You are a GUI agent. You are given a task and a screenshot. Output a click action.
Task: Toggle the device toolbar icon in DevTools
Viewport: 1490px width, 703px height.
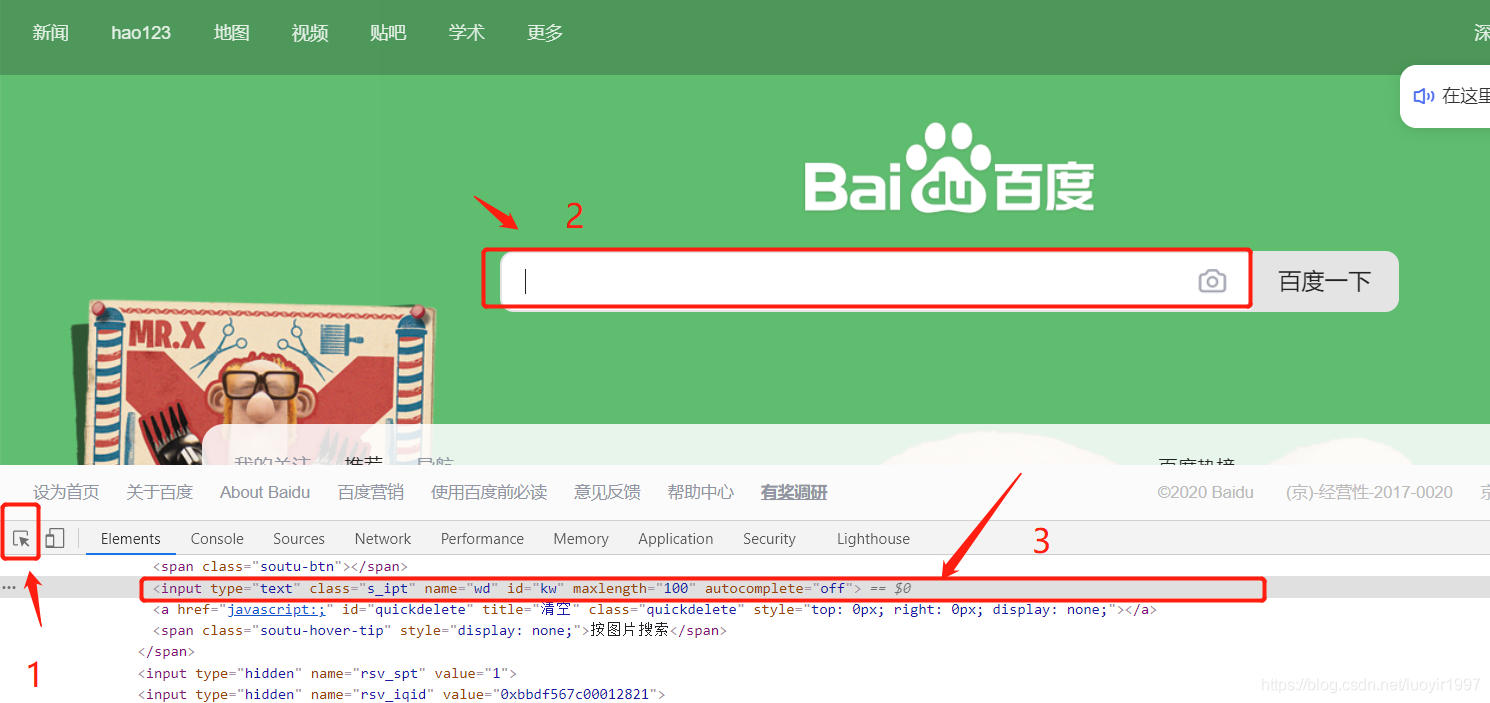pos(55,538)
